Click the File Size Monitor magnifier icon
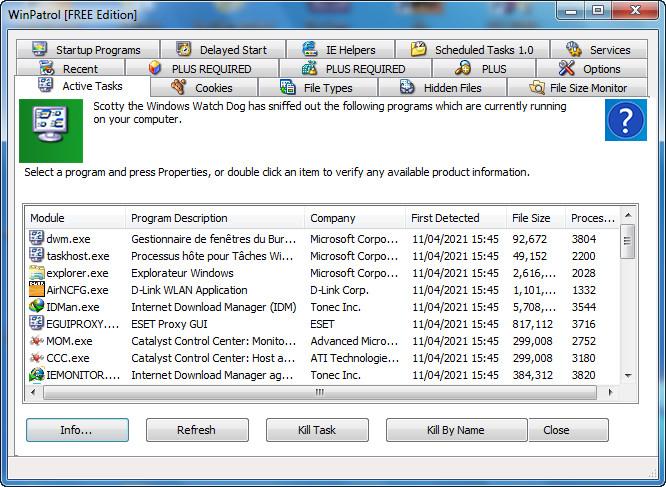This screenshot has width=666, height=487. point(537,87)
